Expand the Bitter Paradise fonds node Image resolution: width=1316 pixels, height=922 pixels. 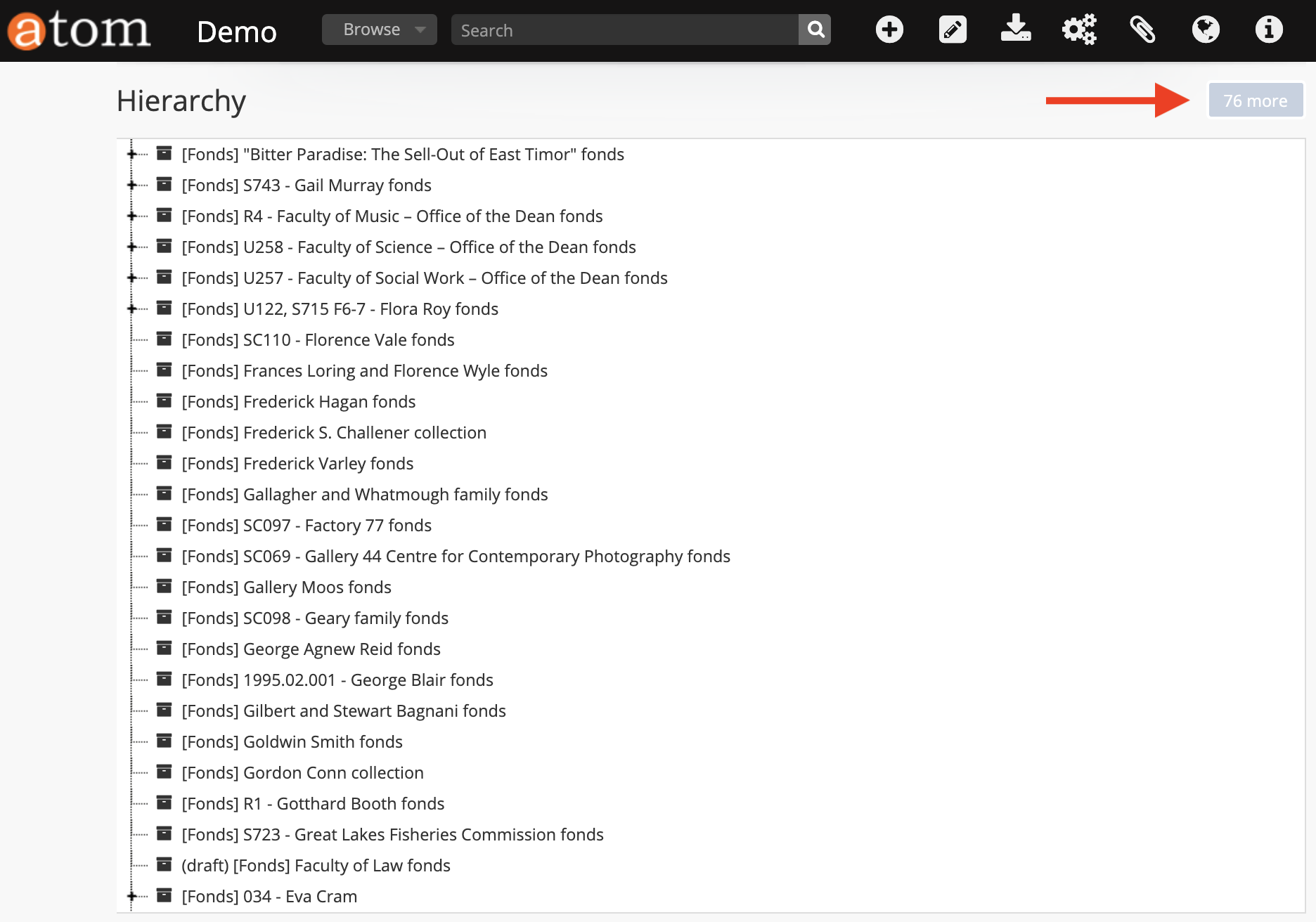pos(131,154)
